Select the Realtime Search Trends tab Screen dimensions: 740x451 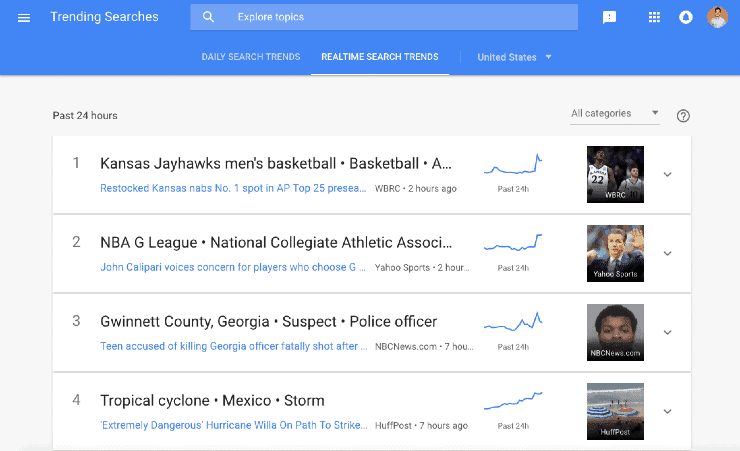(379, 57)
